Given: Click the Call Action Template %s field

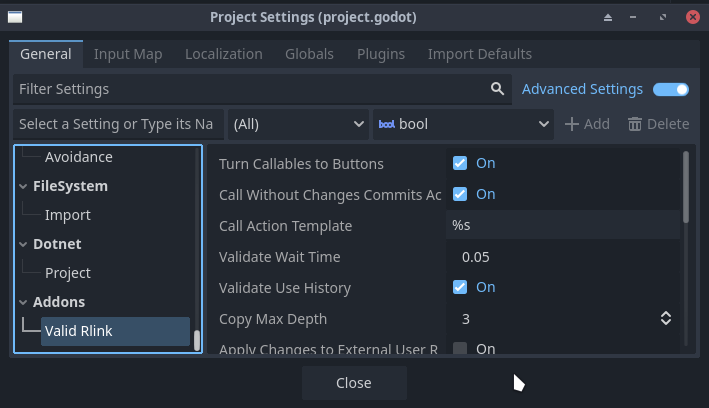Looking at the screenshot, I should (x=563, y=225).
